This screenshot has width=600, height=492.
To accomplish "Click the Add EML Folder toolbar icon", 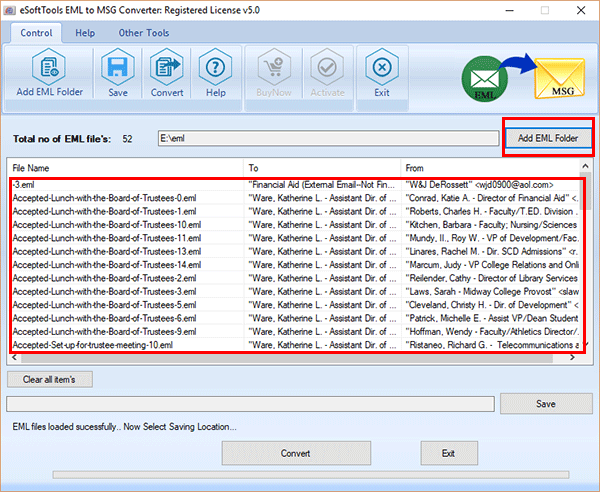I will pyautogui.click(x=49, y=70).
